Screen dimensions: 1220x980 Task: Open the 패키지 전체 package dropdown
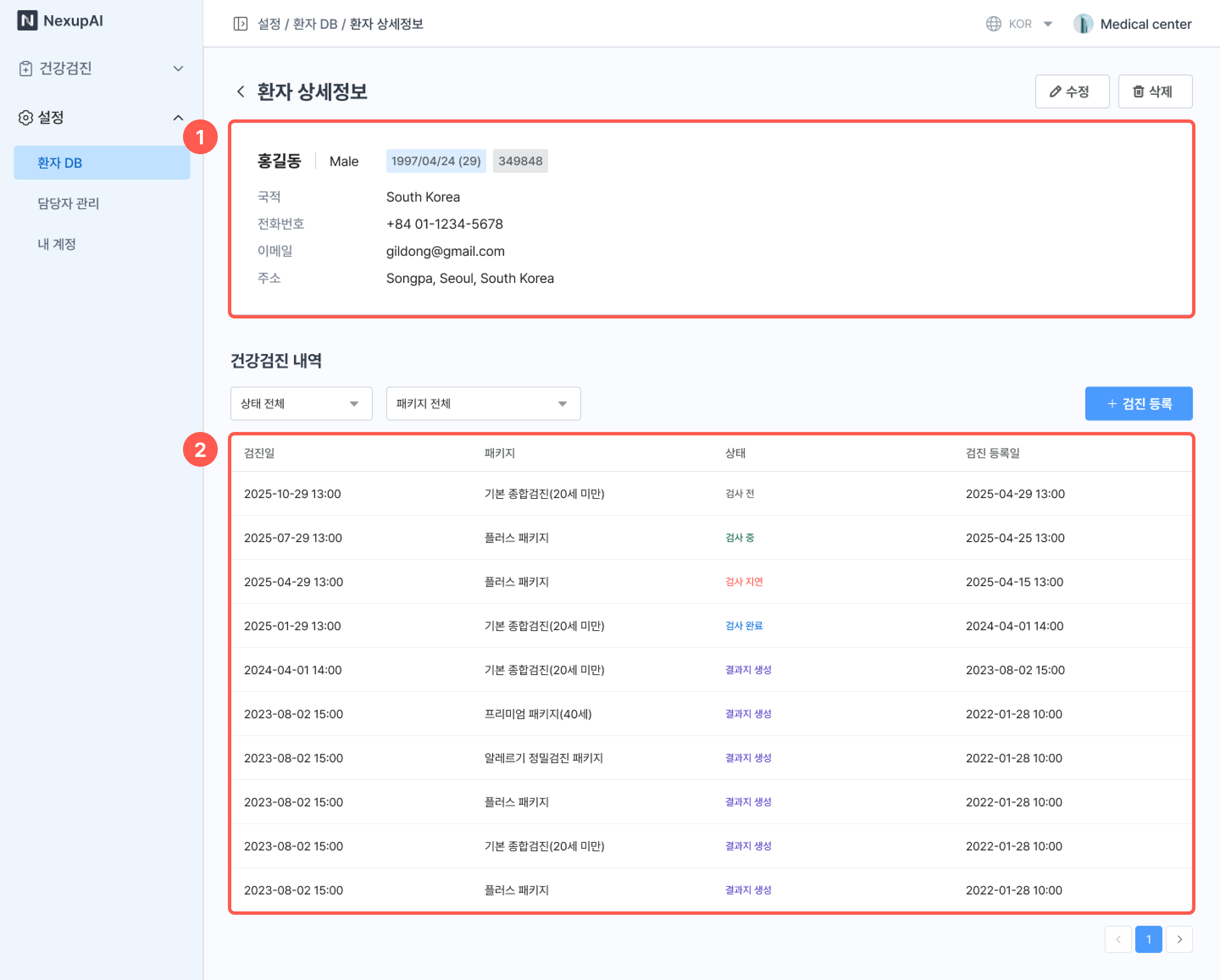point(482,404)
